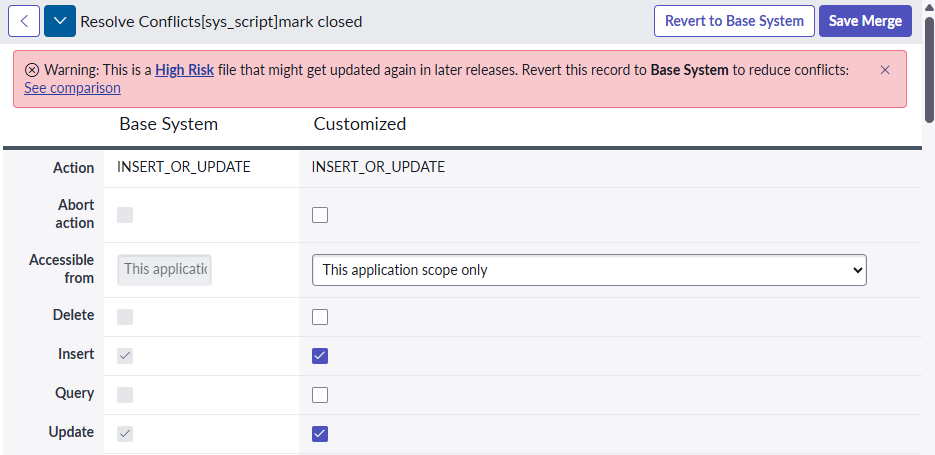Click Base System Insert checkbox
935x455 pixels.
tap(125, 356)
